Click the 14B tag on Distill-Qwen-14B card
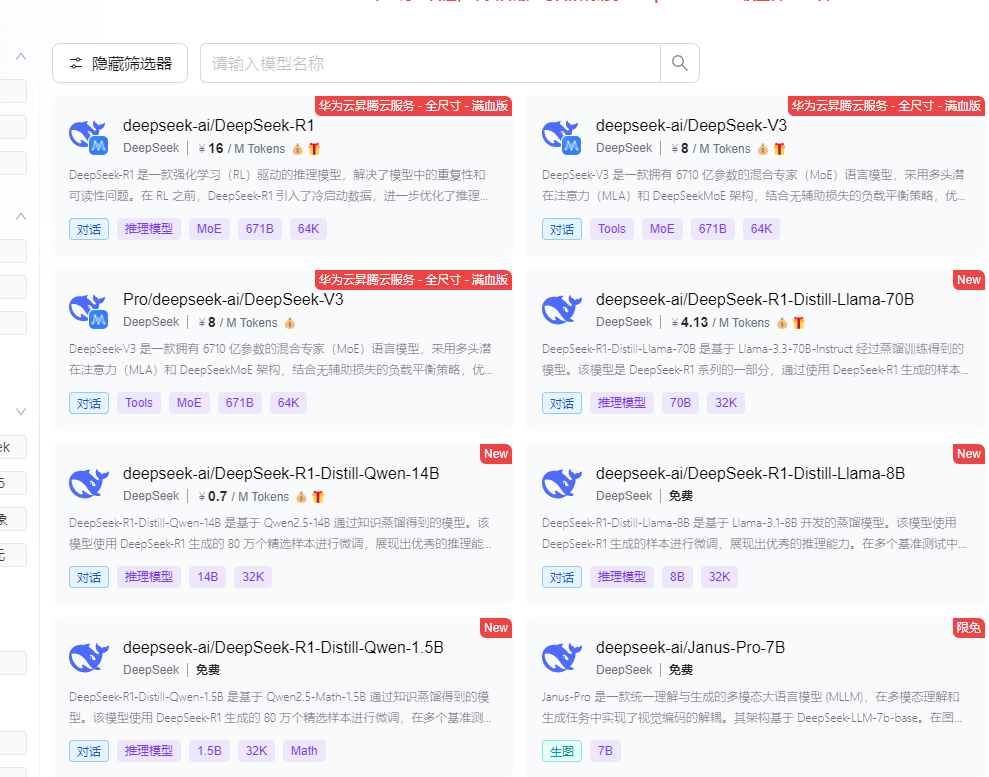The width and height of the screenshot is (989, 777). [208, 577]
